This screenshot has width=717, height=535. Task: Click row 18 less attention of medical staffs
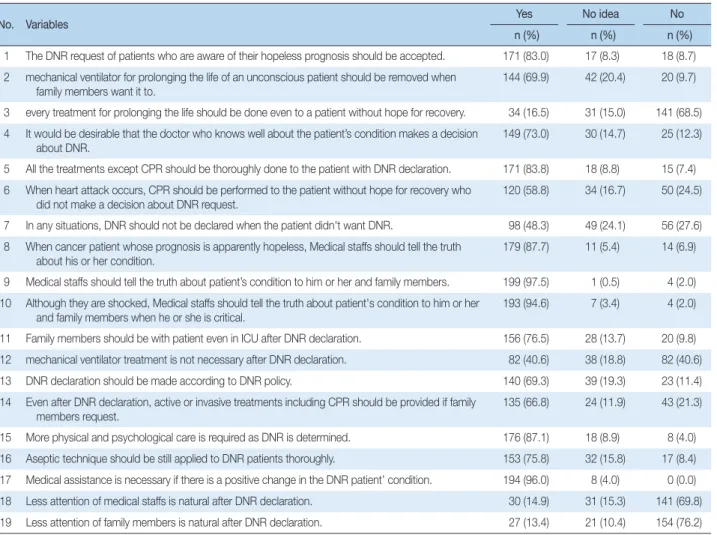169,501
